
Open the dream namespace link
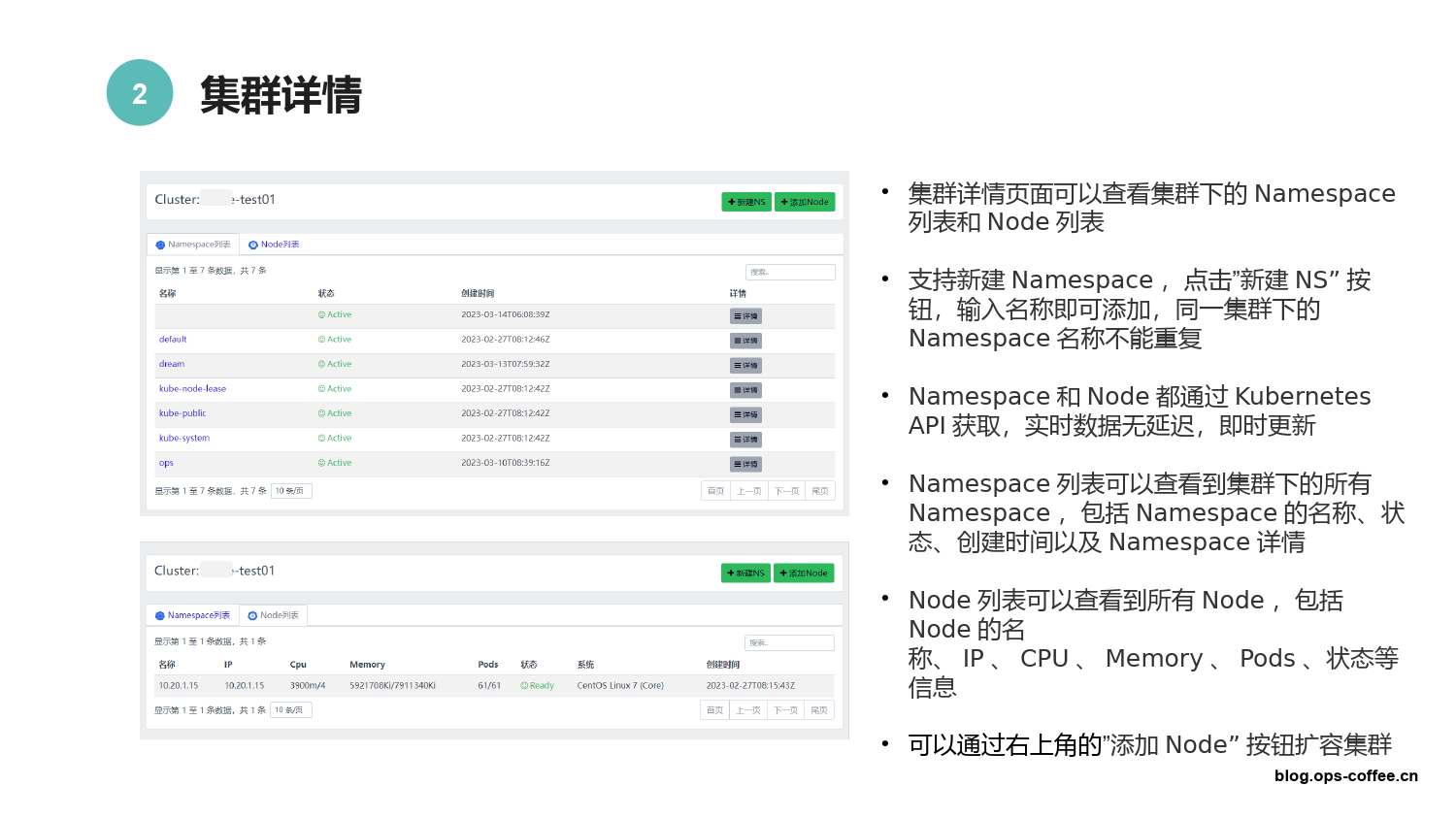[172, 364]
